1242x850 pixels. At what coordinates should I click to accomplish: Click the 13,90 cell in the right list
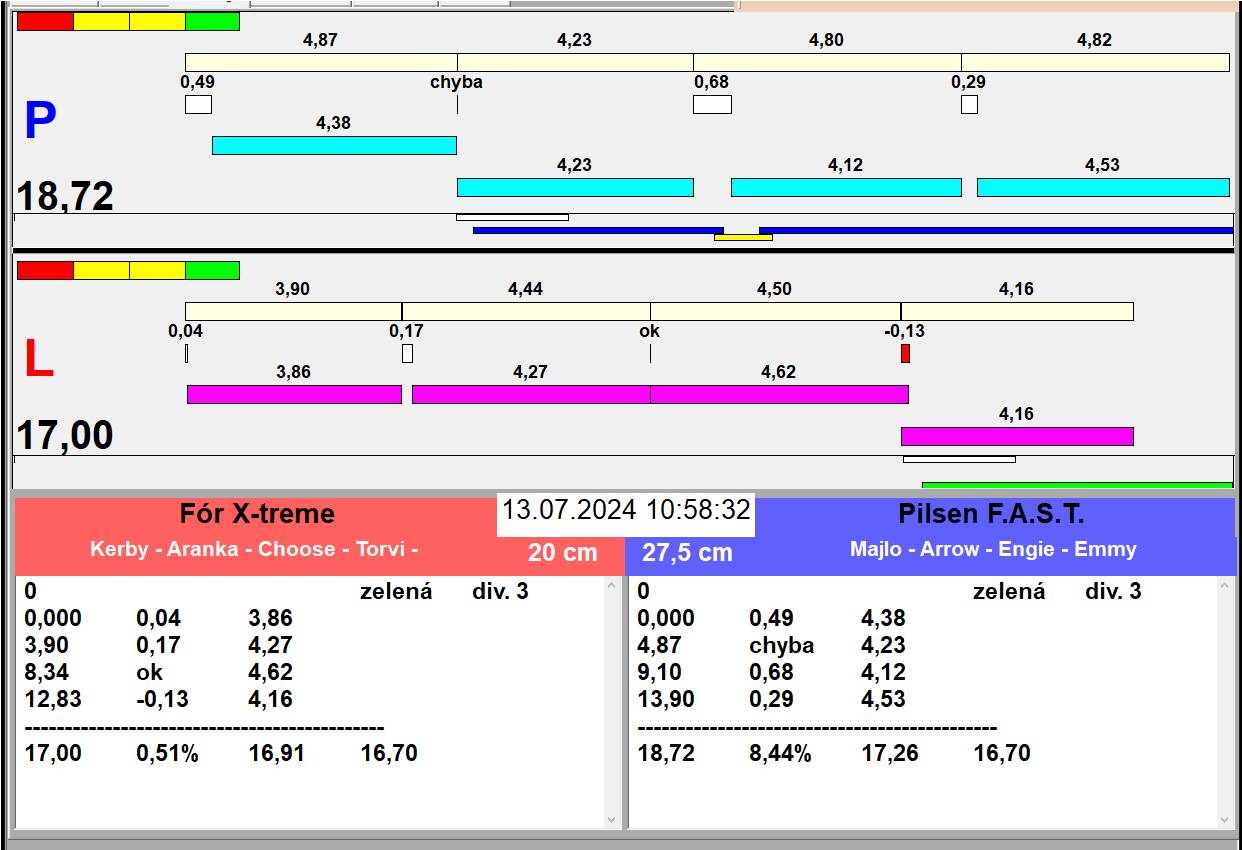(666, 699)
